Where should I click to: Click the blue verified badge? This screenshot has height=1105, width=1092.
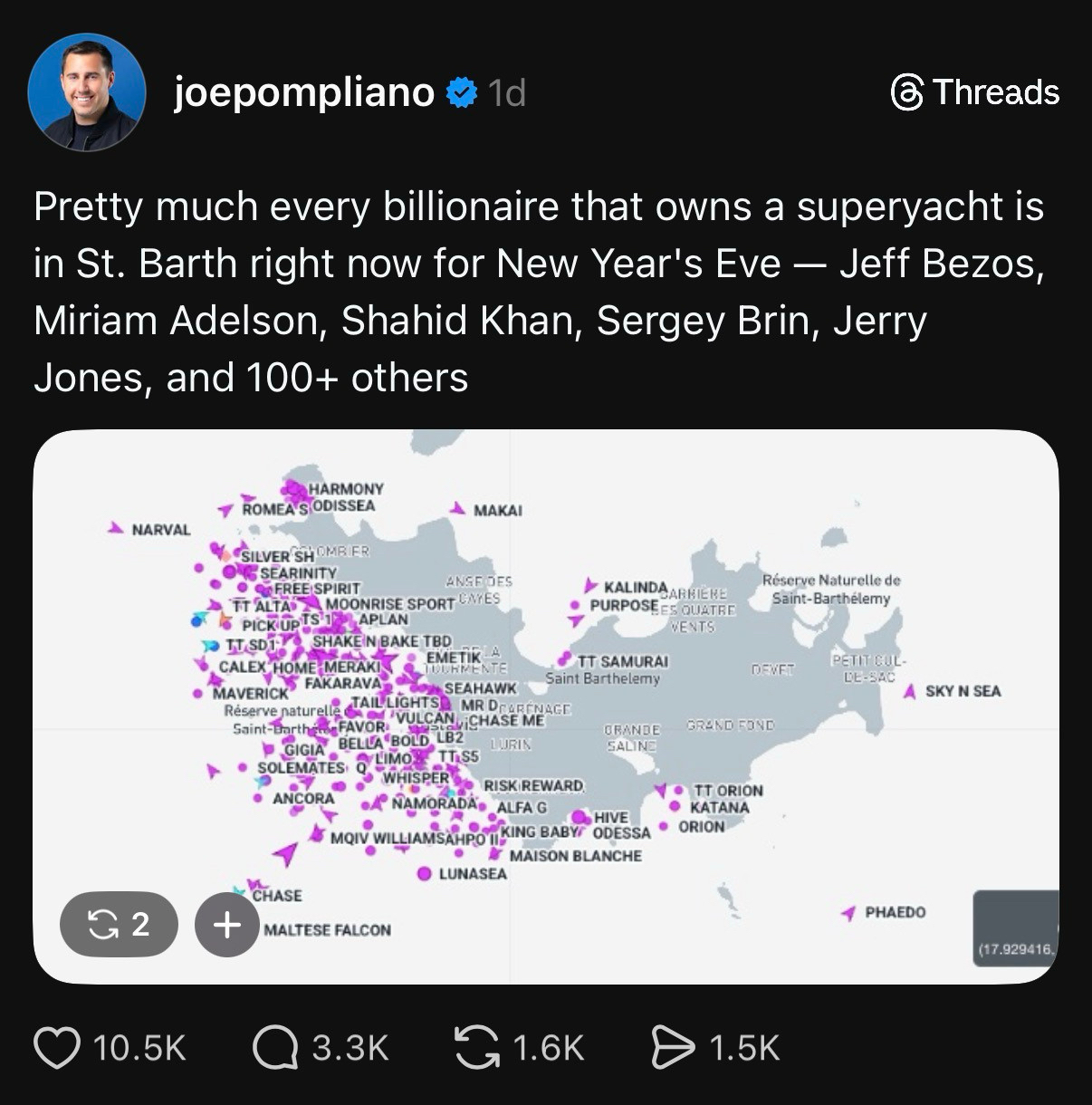coord(462,92)
